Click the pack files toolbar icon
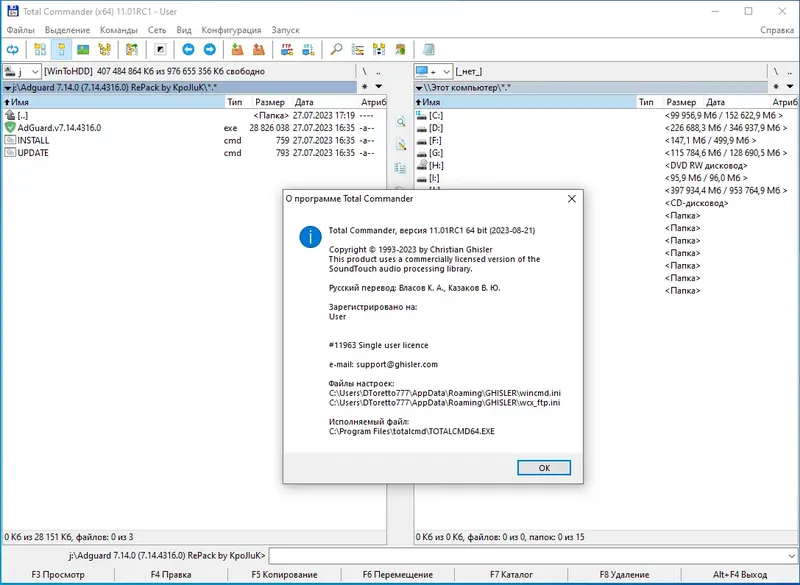800x585 pixels. point(237,49)
